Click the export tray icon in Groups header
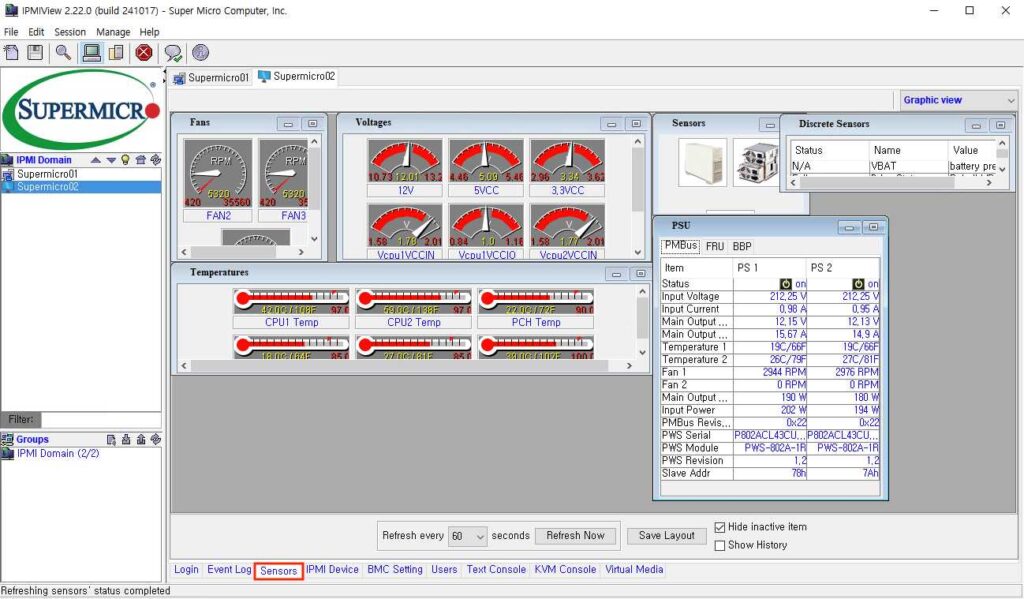The image size is (1024, 599). 141,440
